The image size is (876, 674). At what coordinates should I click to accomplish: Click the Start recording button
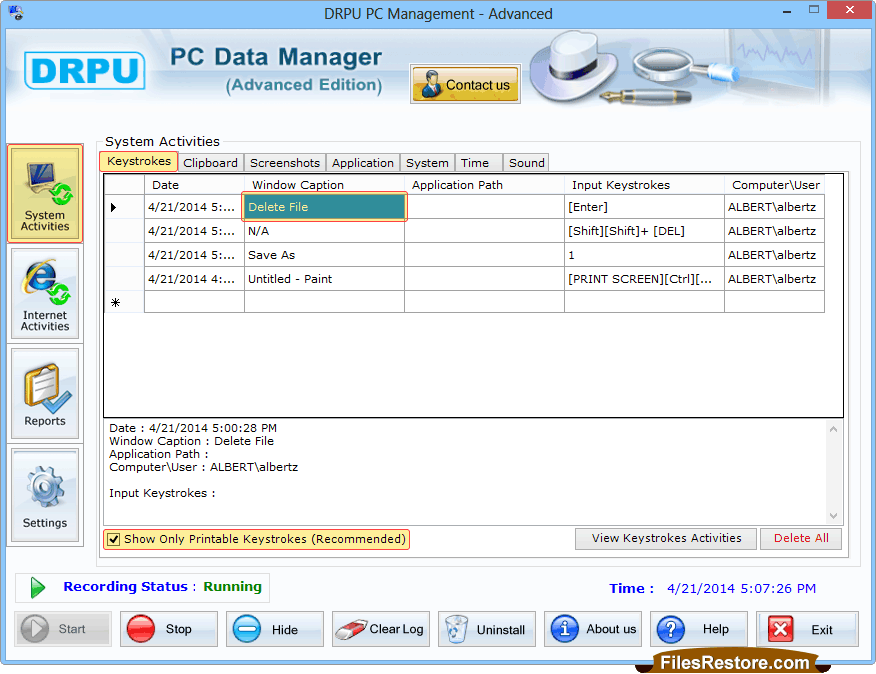click(x=63, y=629)
